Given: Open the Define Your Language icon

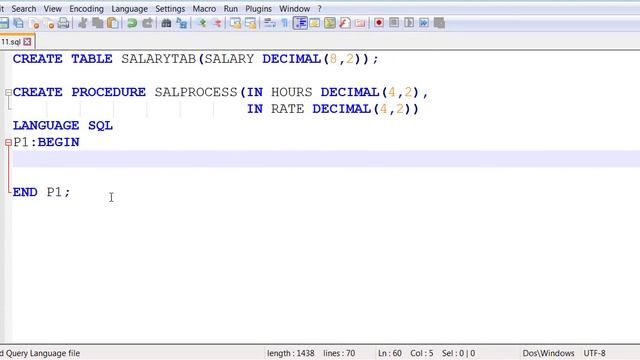Looking at the screenshot, I should tap(315, 23).
